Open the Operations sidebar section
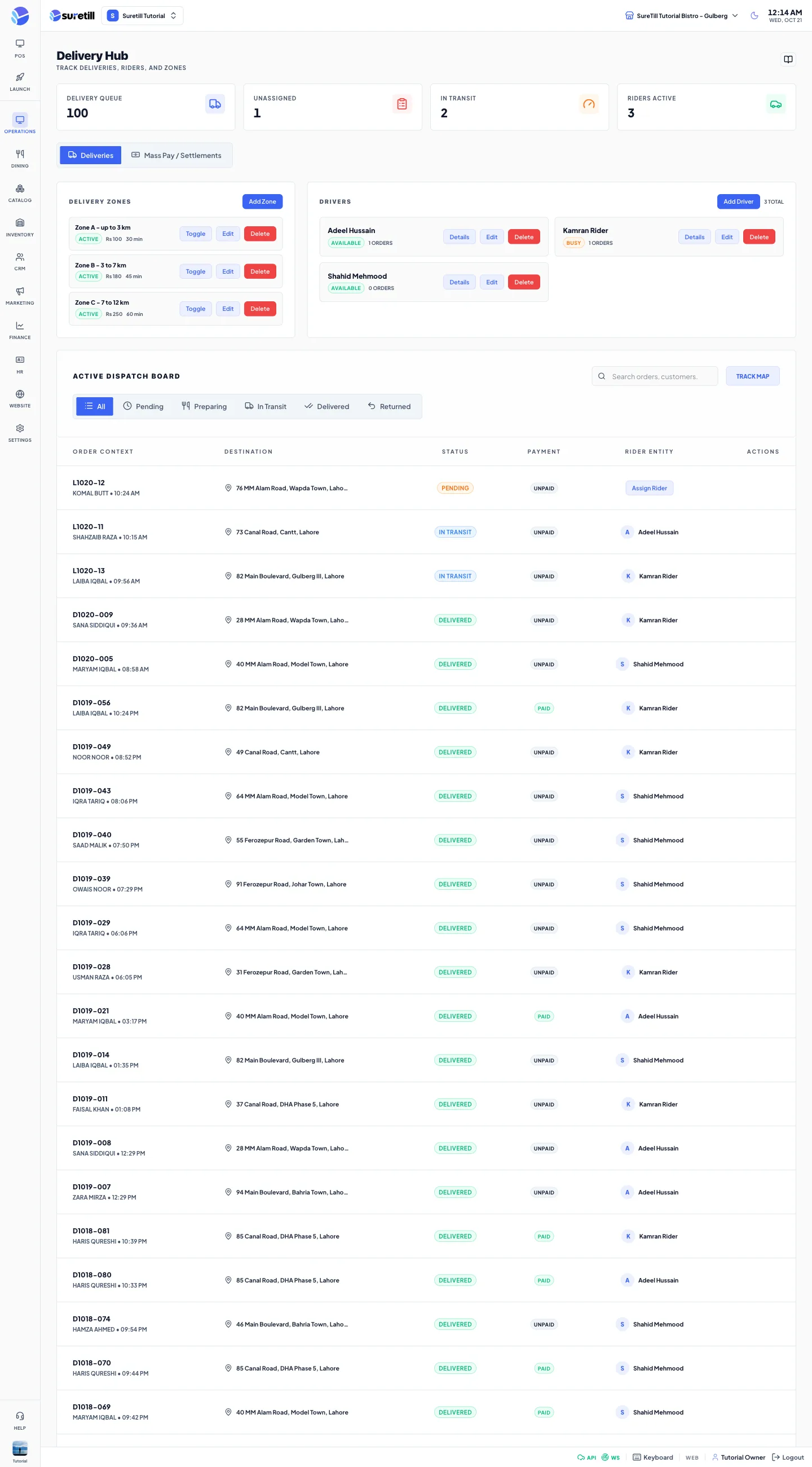The width and height of the screenshot is (812, 1467). [20, 124]
